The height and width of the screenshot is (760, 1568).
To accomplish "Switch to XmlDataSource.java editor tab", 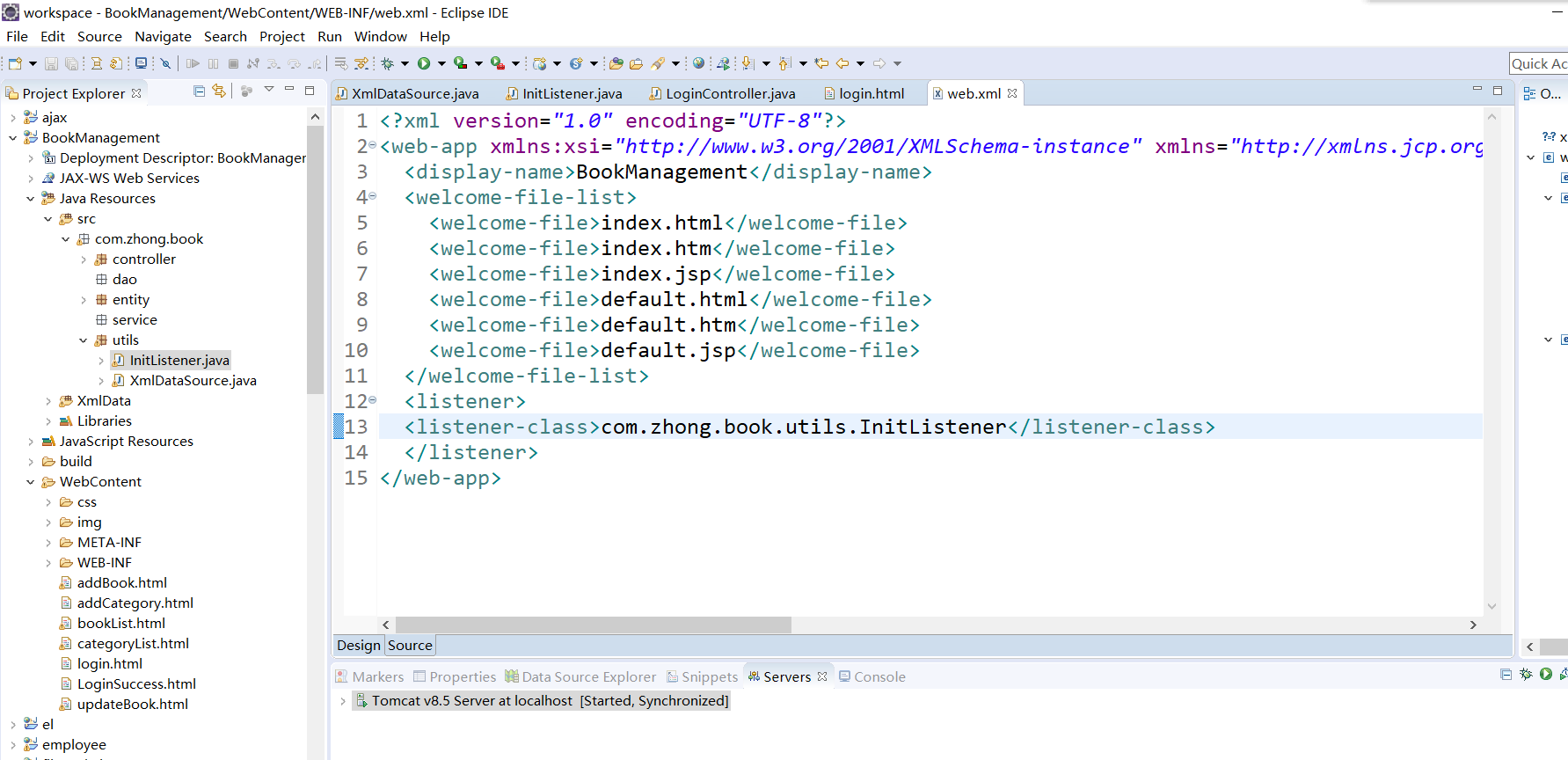I will 407,93.
